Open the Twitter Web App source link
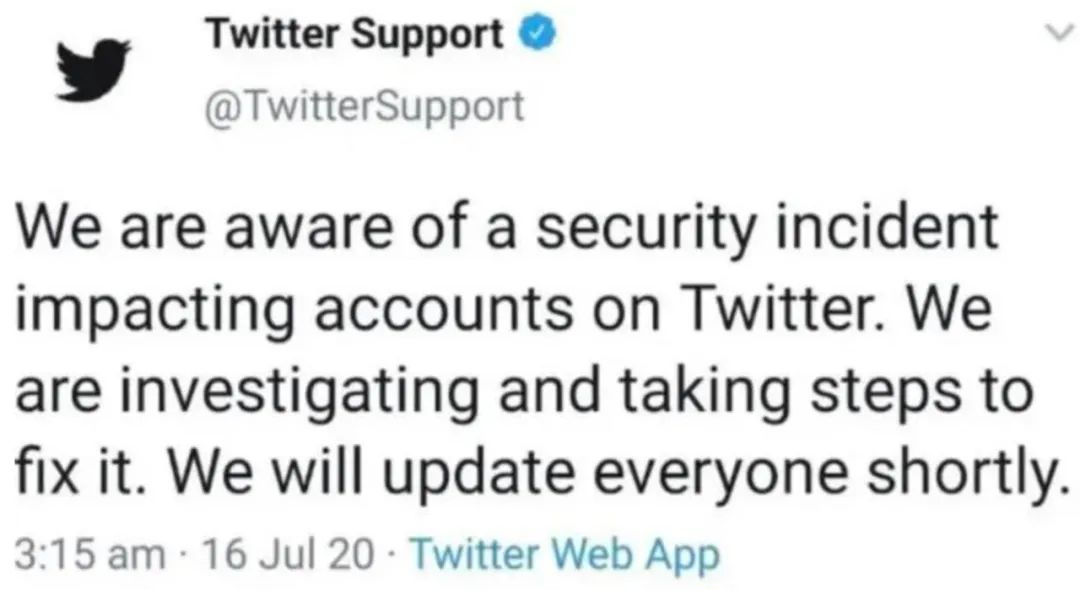This screenshot has height=590, width=1080. (x=565, y=555)
